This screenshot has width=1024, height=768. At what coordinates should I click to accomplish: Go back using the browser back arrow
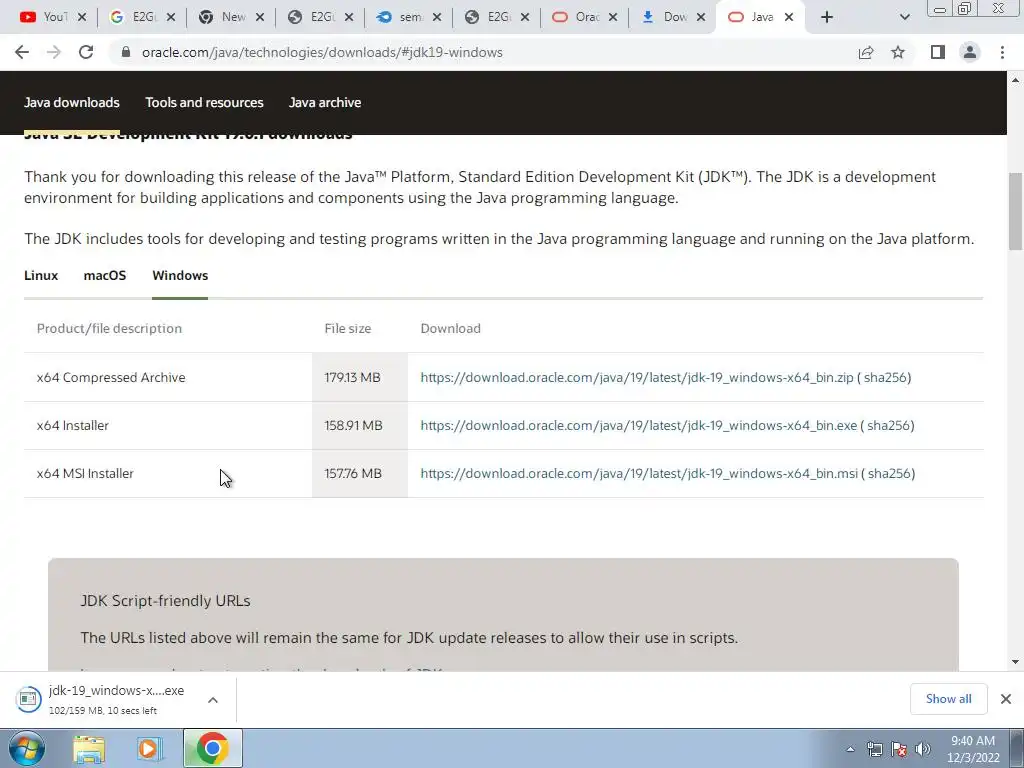click(22, 52)
